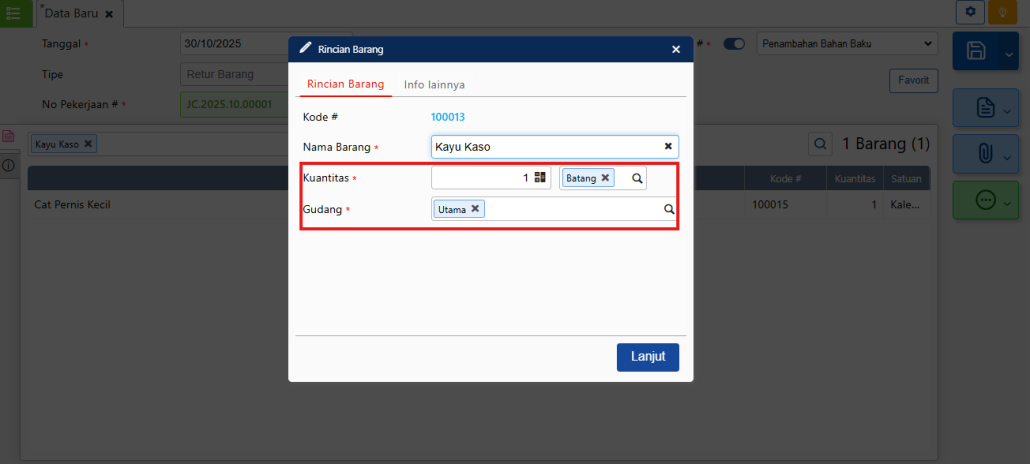
Task: Select the Rincian Barang tab
Action: 345,85
